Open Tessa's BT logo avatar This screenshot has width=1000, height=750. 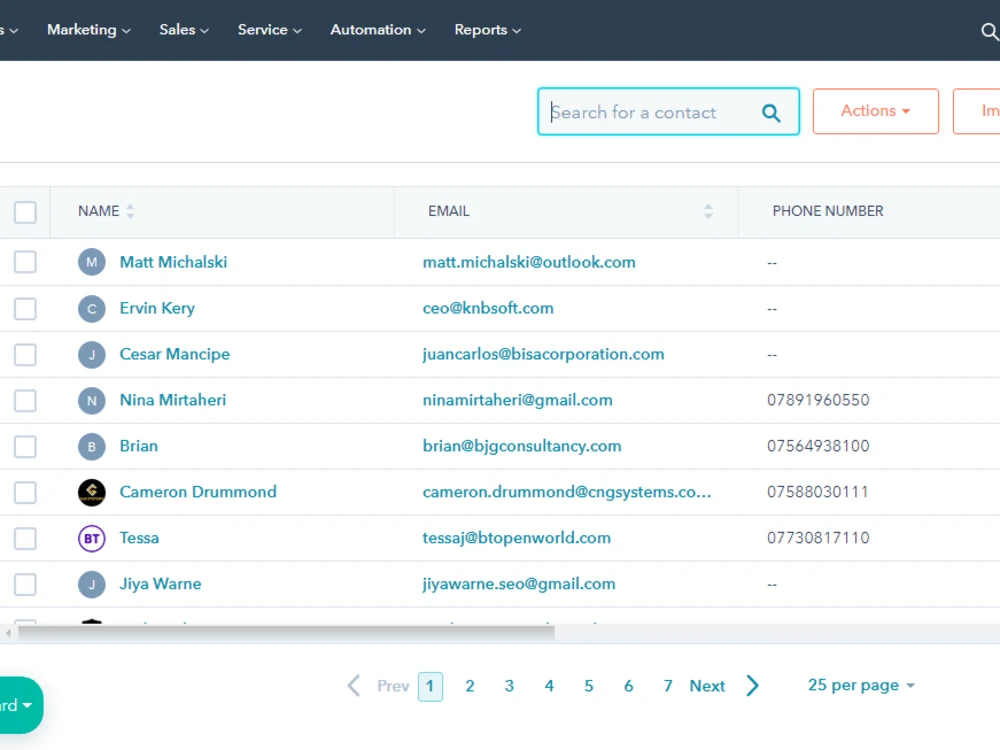pos(92,538)
